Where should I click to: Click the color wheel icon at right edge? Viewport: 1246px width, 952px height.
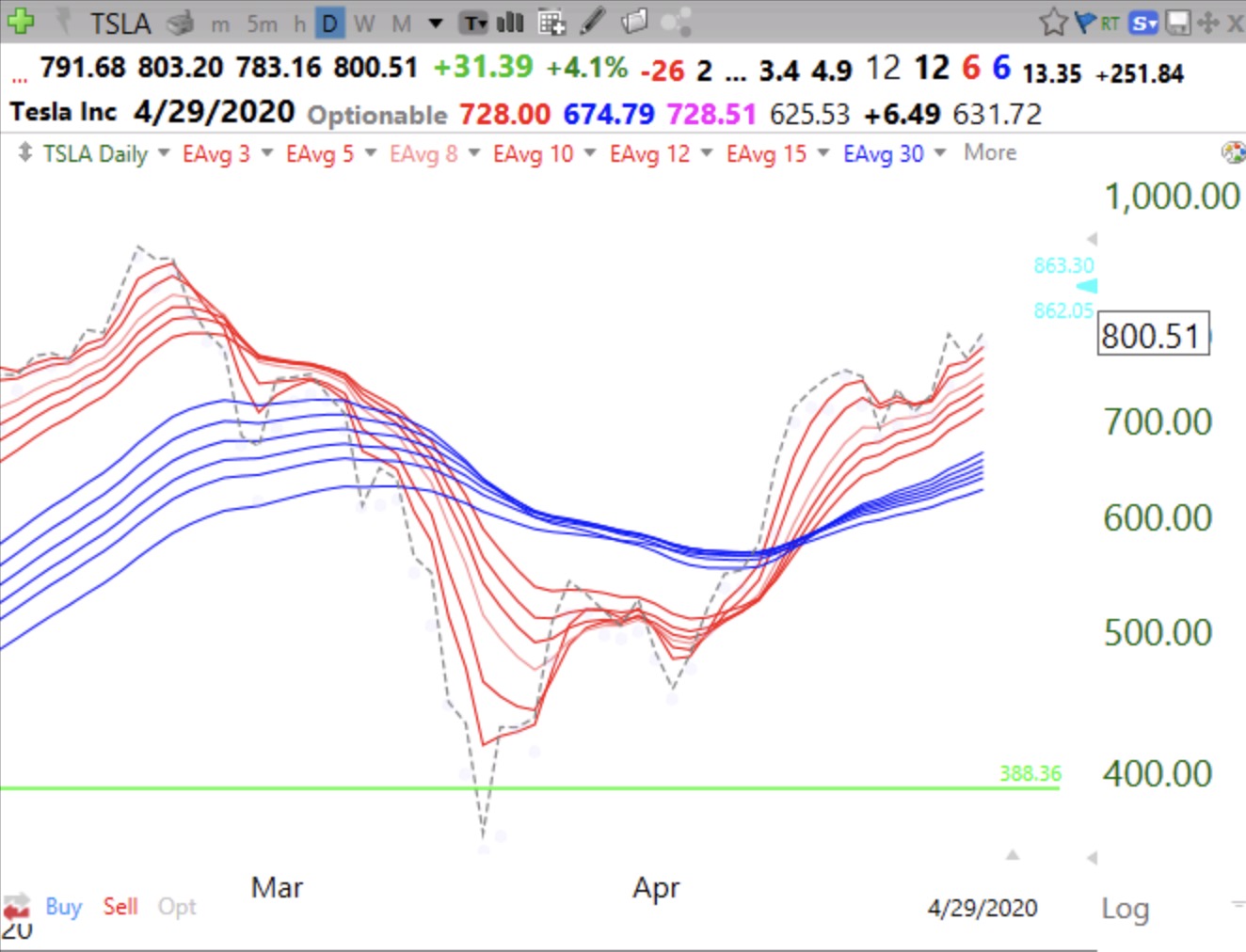(x=1234, y=153)
